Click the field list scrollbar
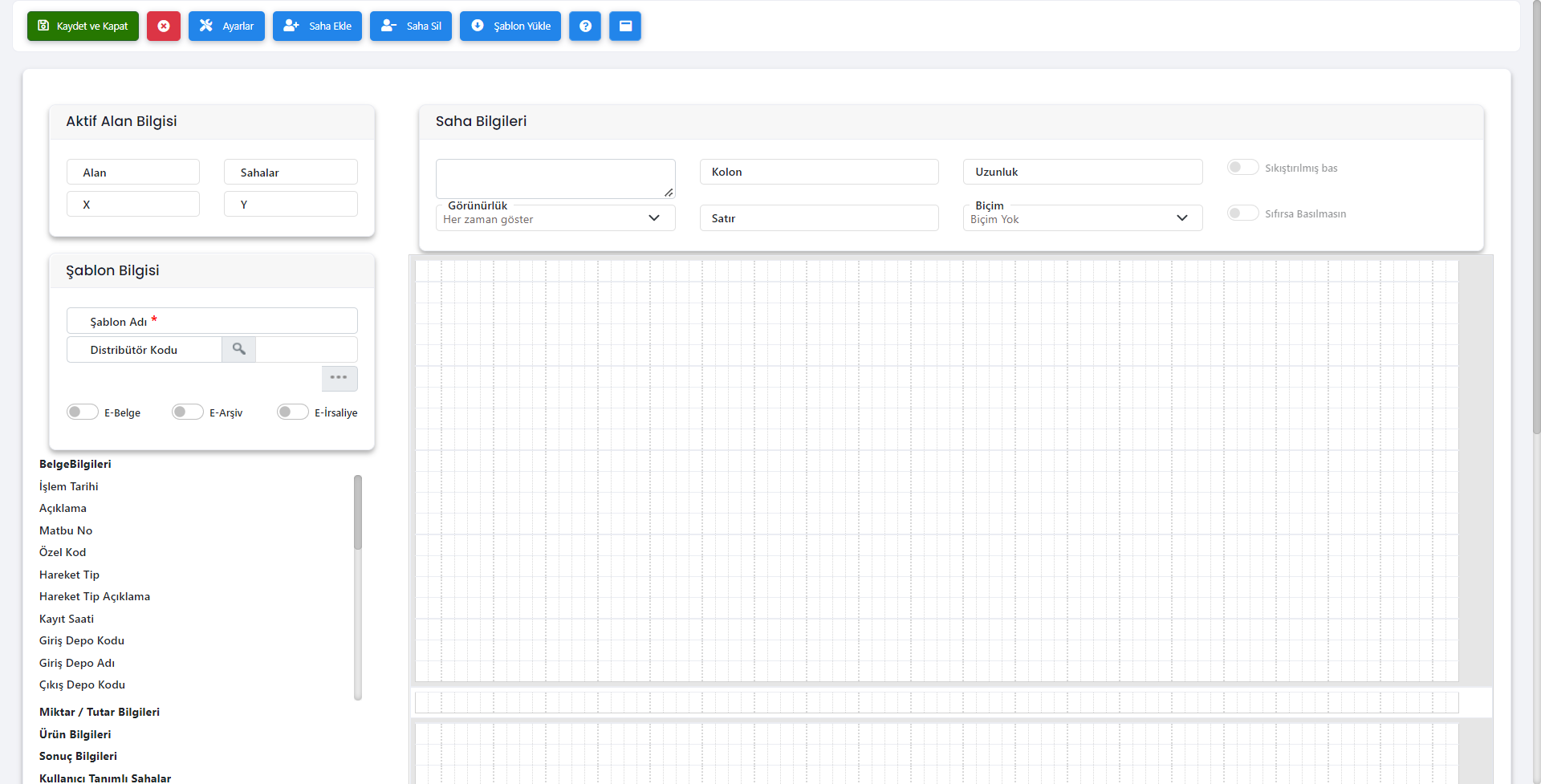Screen dimensions: 1541x784 tap(358, 514)
